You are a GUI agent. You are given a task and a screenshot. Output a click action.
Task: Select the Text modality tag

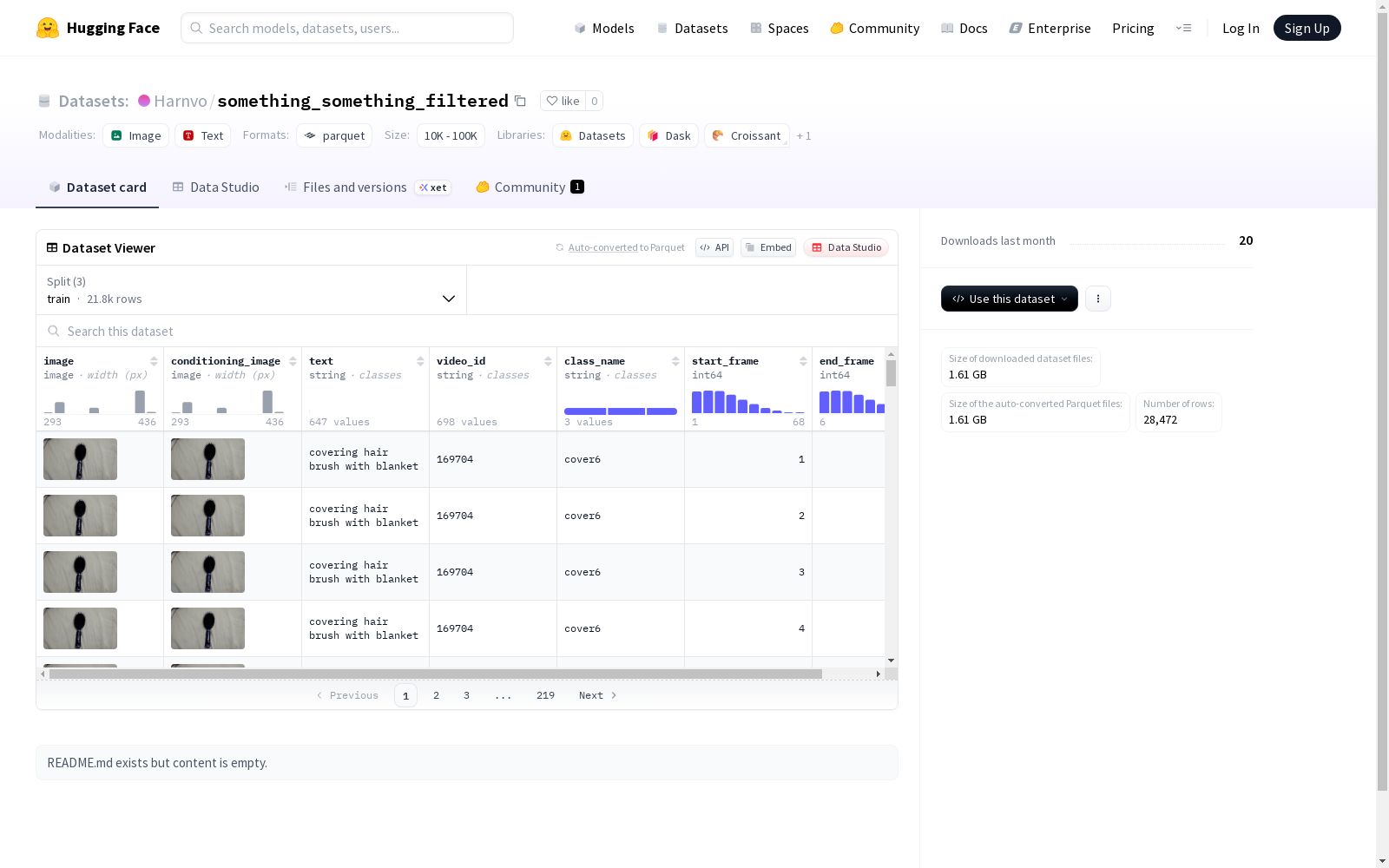[202, 135]
